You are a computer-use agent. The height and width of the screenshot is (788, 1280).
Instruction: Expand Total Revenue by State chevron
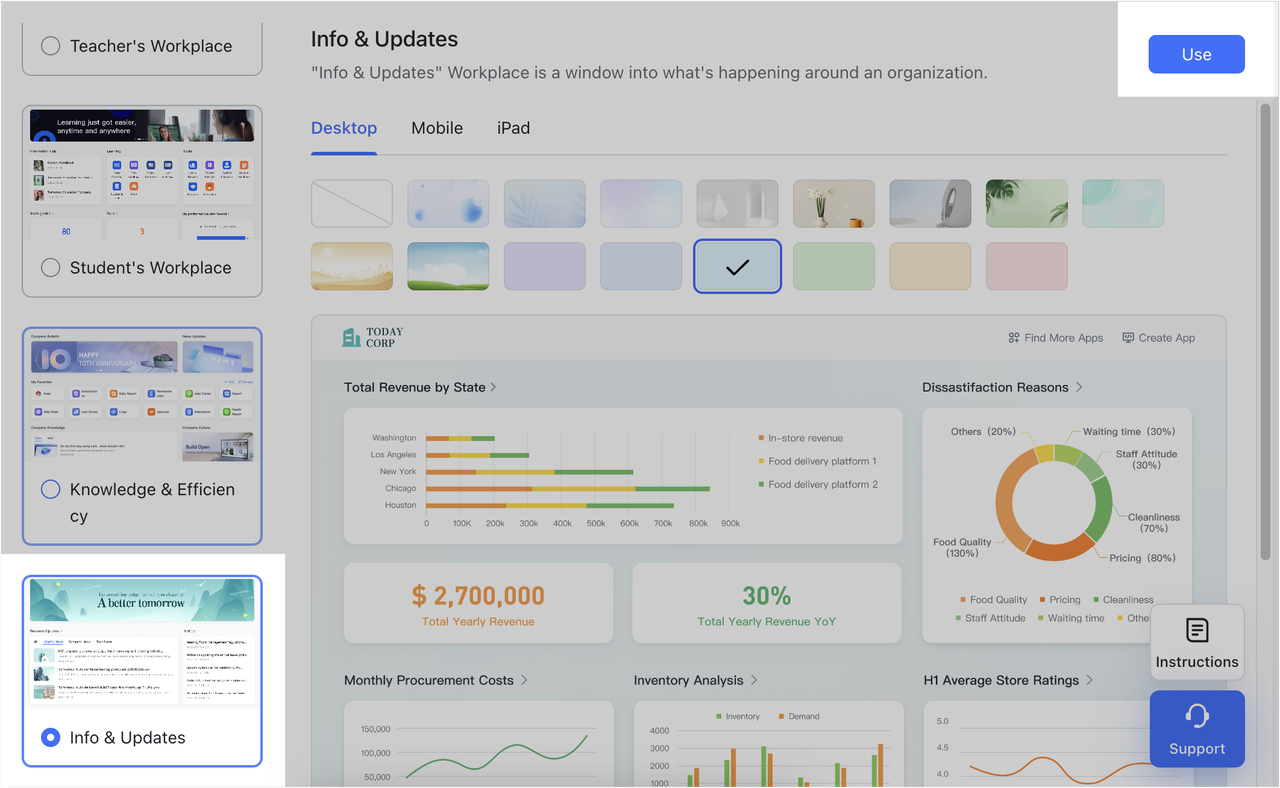coord(493,387)
